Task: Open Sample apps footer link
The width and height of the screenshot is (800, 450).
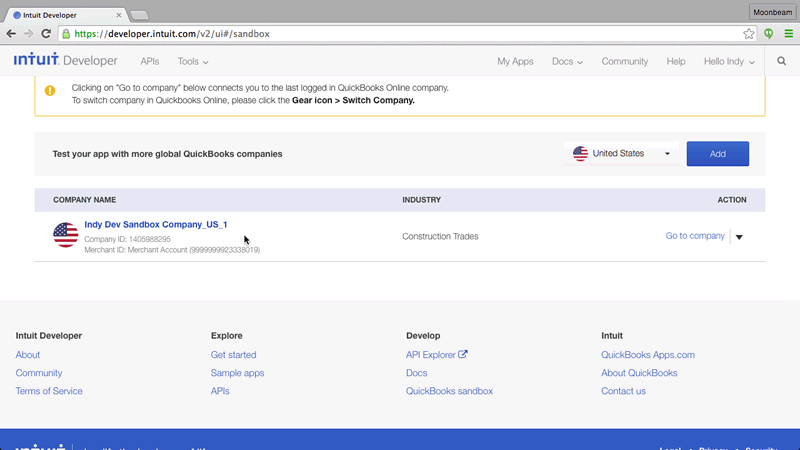Action: point(237,373)
